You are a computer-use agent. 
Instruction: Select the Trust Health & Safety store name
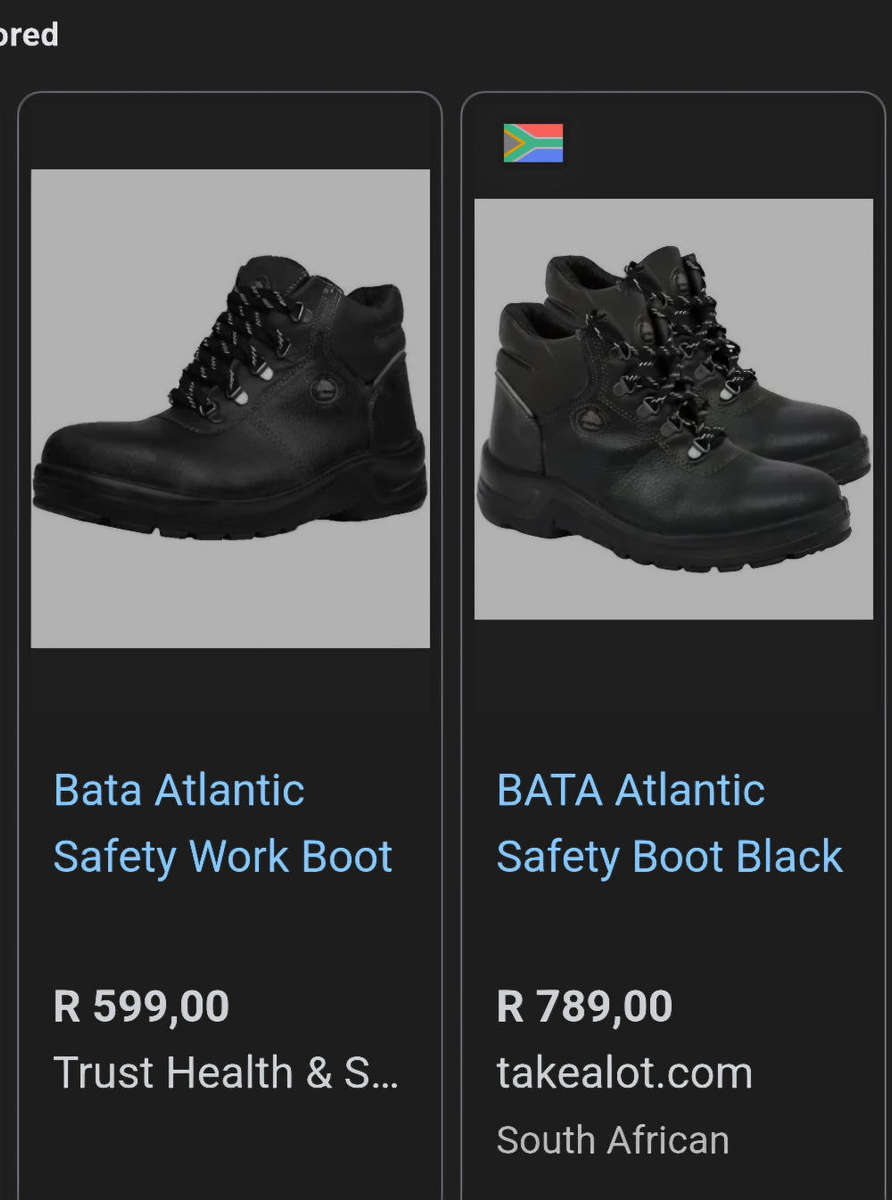pyautogui.click(x=228, y=1073)
